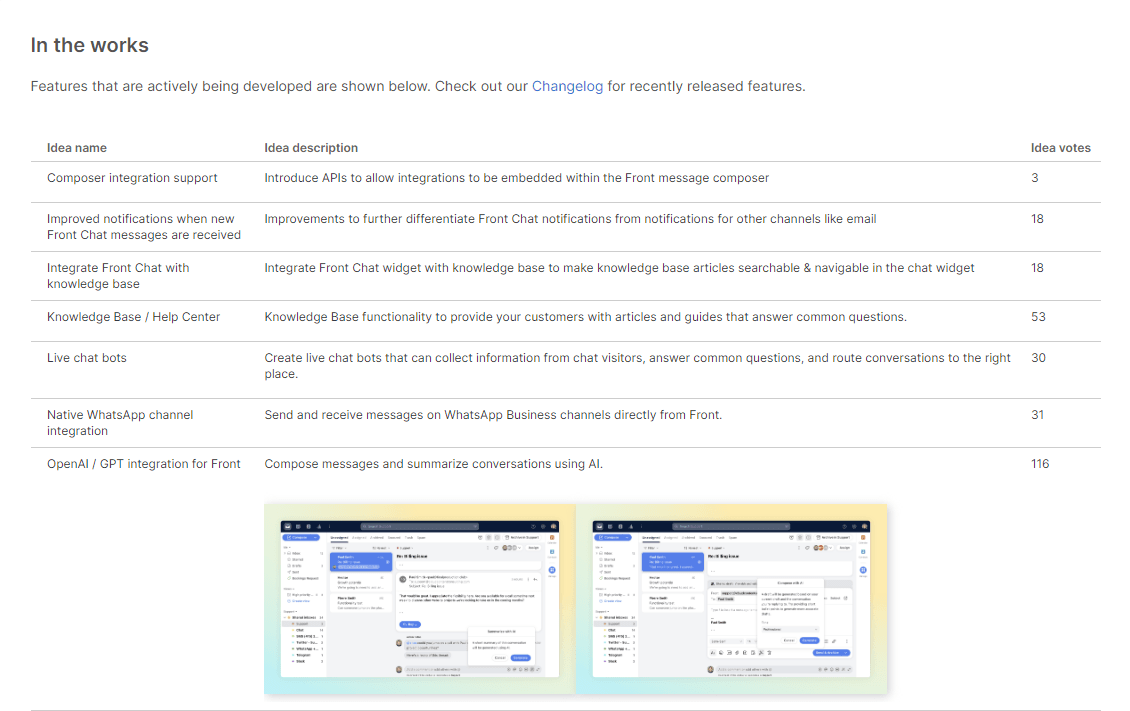Click the 'Idea name' column header
This screenshot has height=711, width=1130.
[77, 148]
